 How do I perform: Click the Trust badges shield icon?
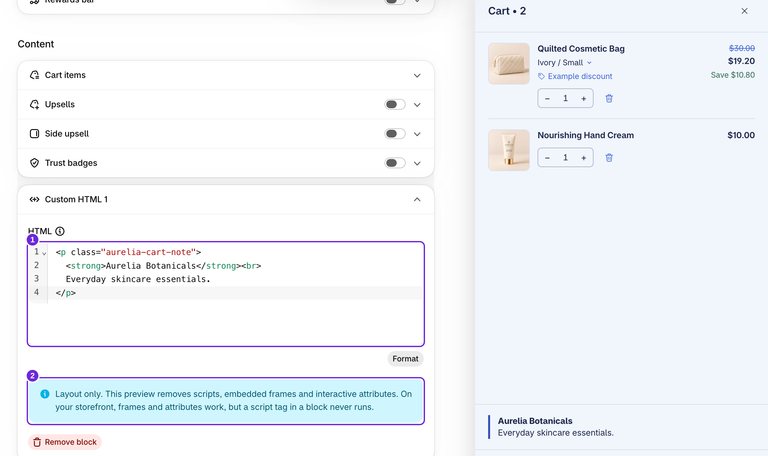(x=34, y=163)
